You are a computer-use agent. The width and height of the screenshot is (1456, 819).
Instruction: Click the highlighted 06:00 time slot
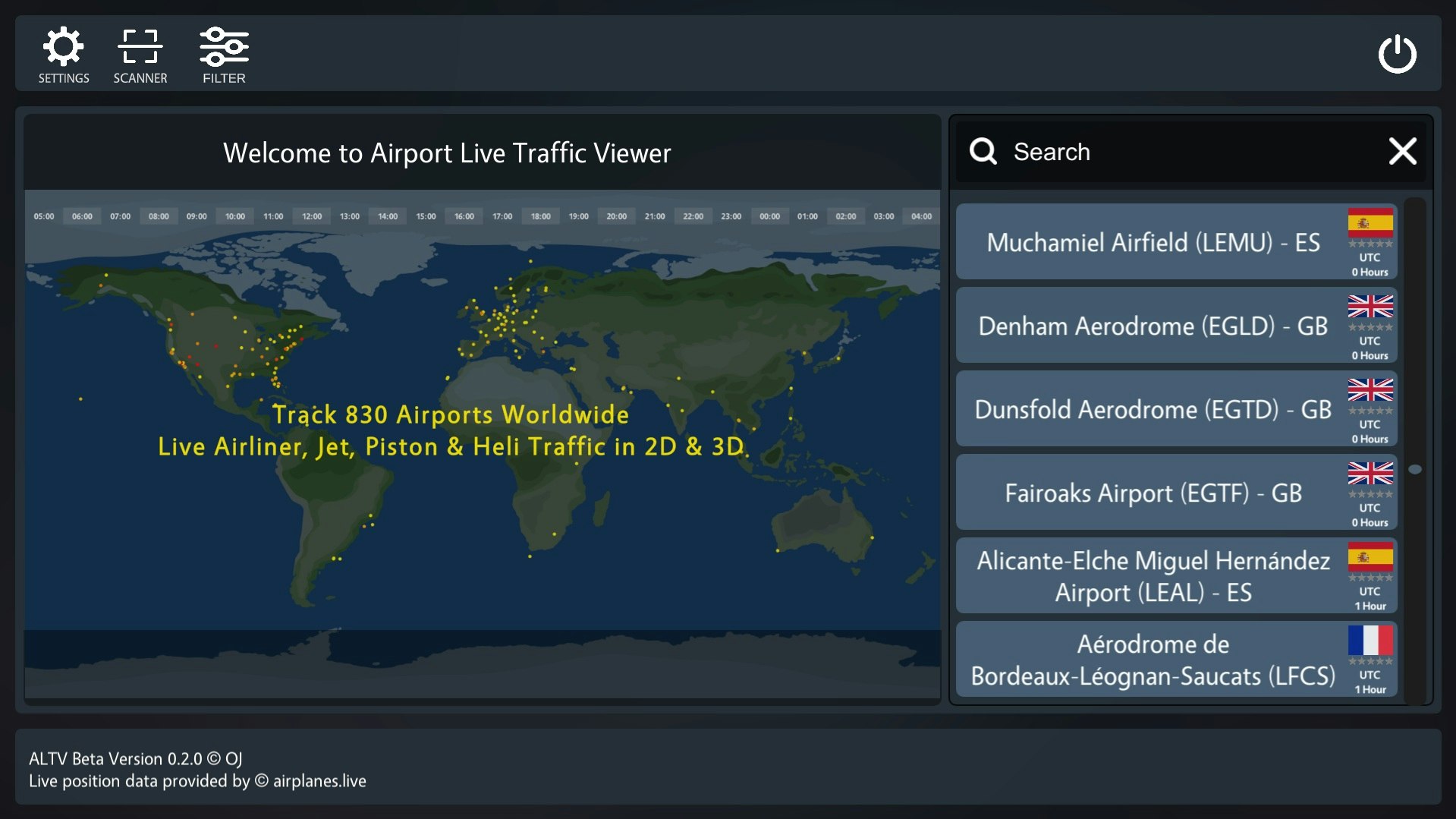click(x=81, y=216)
